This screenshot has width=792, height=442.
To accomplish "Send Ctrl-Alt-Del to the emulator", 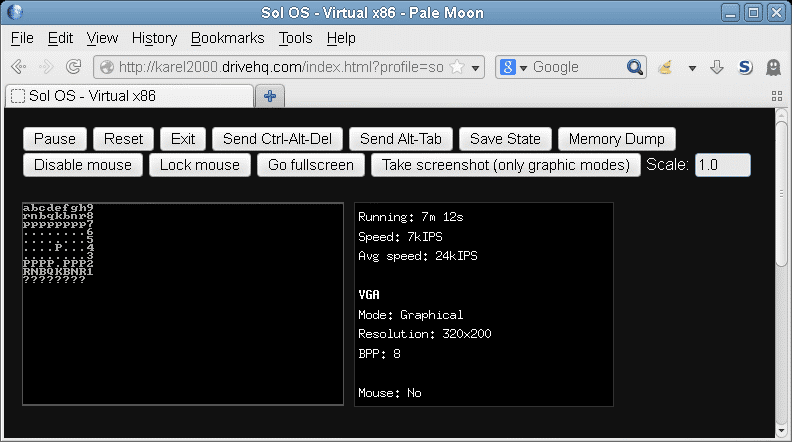I will pyautogui.click(x=277, y=139).
